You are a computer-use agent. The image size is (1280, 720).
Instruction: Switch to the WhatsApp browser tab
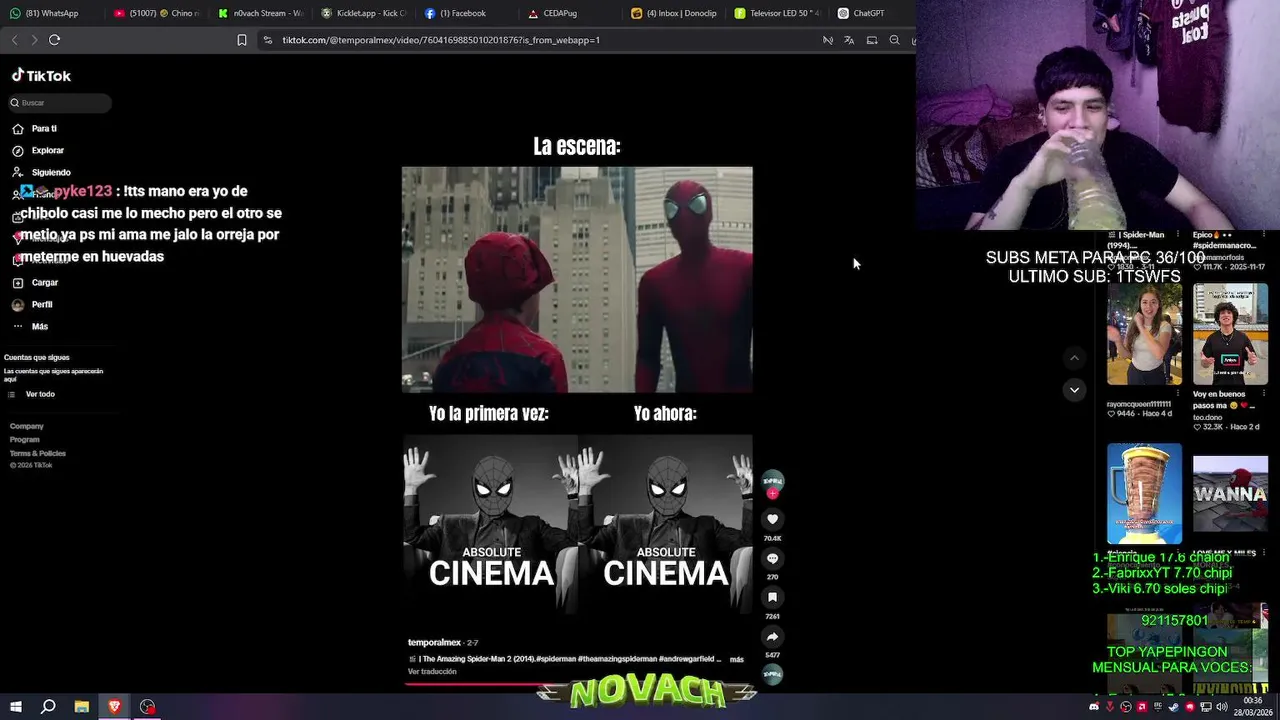pos(51,13)
